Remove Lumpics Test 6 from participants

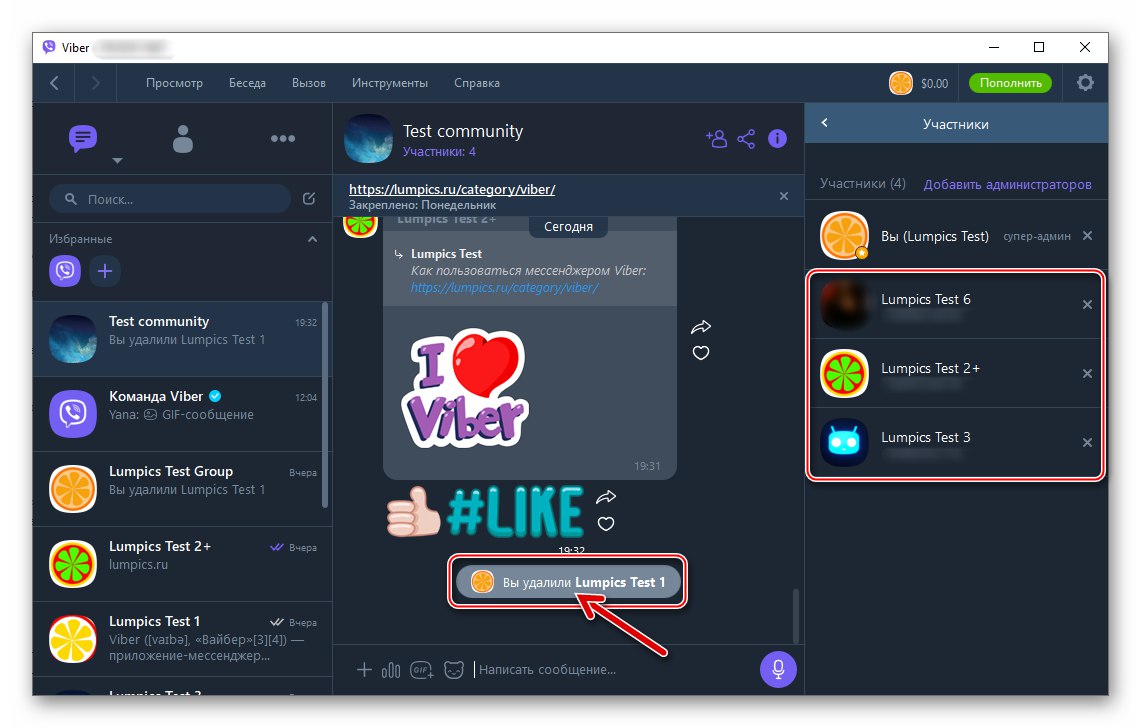(1087, 304)
